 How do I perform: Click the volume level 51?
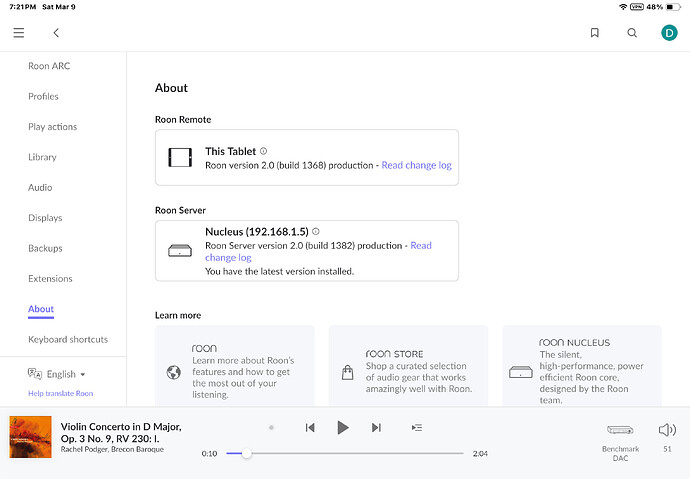click(667, 449)
